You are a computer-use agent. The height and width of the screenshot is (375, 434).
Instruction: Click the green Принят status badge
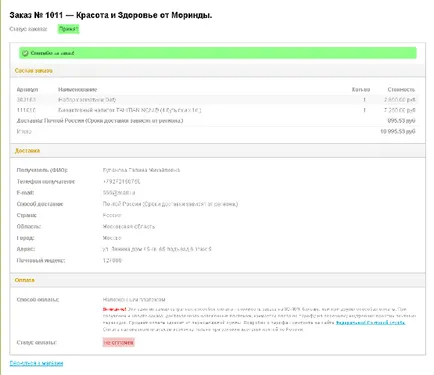(68, 29)
